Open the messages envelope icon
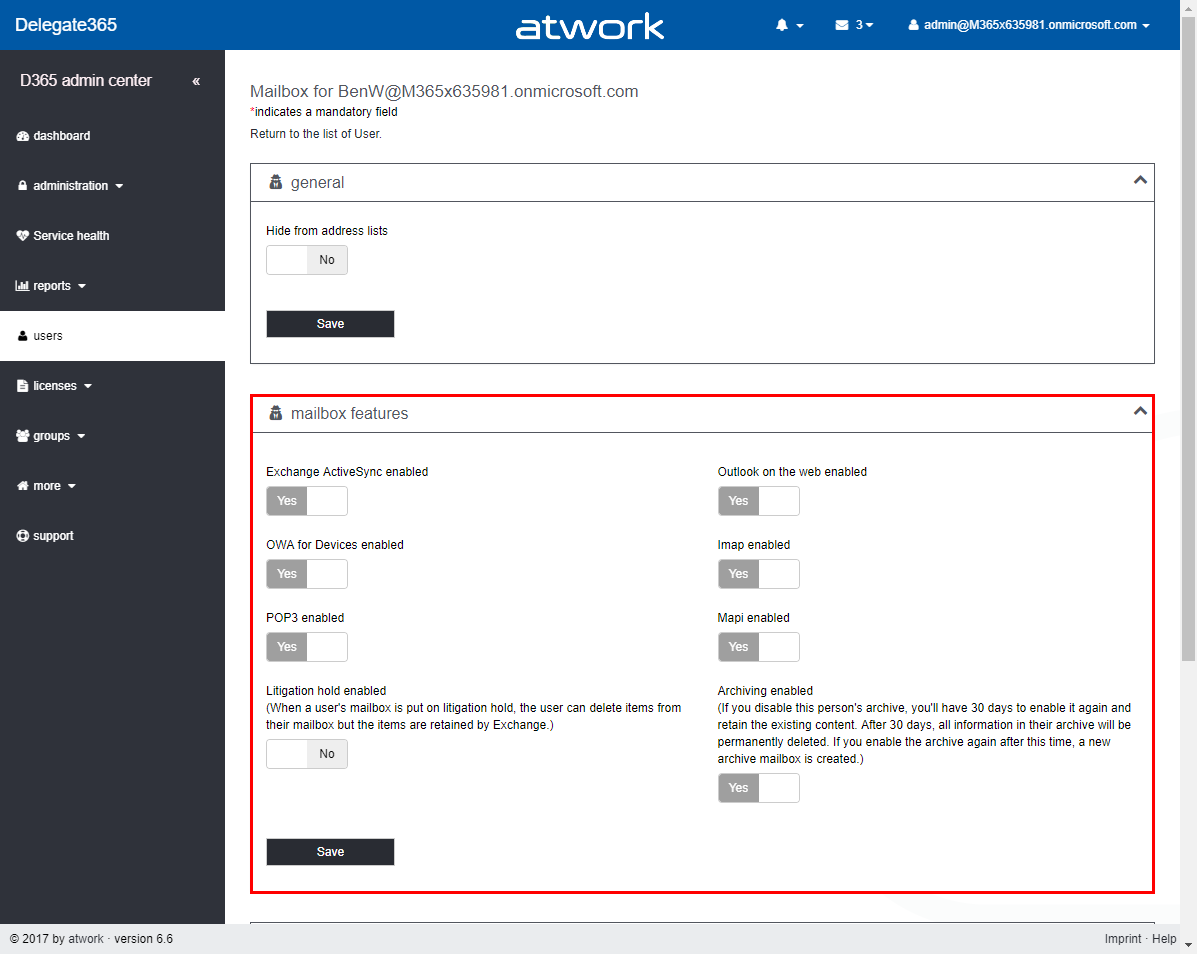Screen dimensions: 1197x954 [842, 25]
